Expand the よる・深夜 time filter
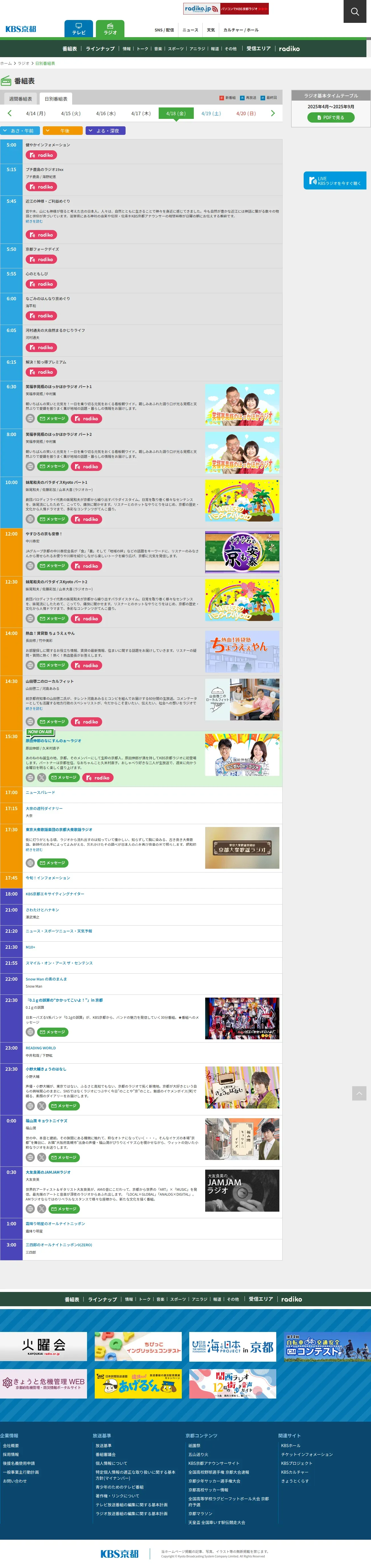Screen dimensions: 371x1568 (106, 131)
